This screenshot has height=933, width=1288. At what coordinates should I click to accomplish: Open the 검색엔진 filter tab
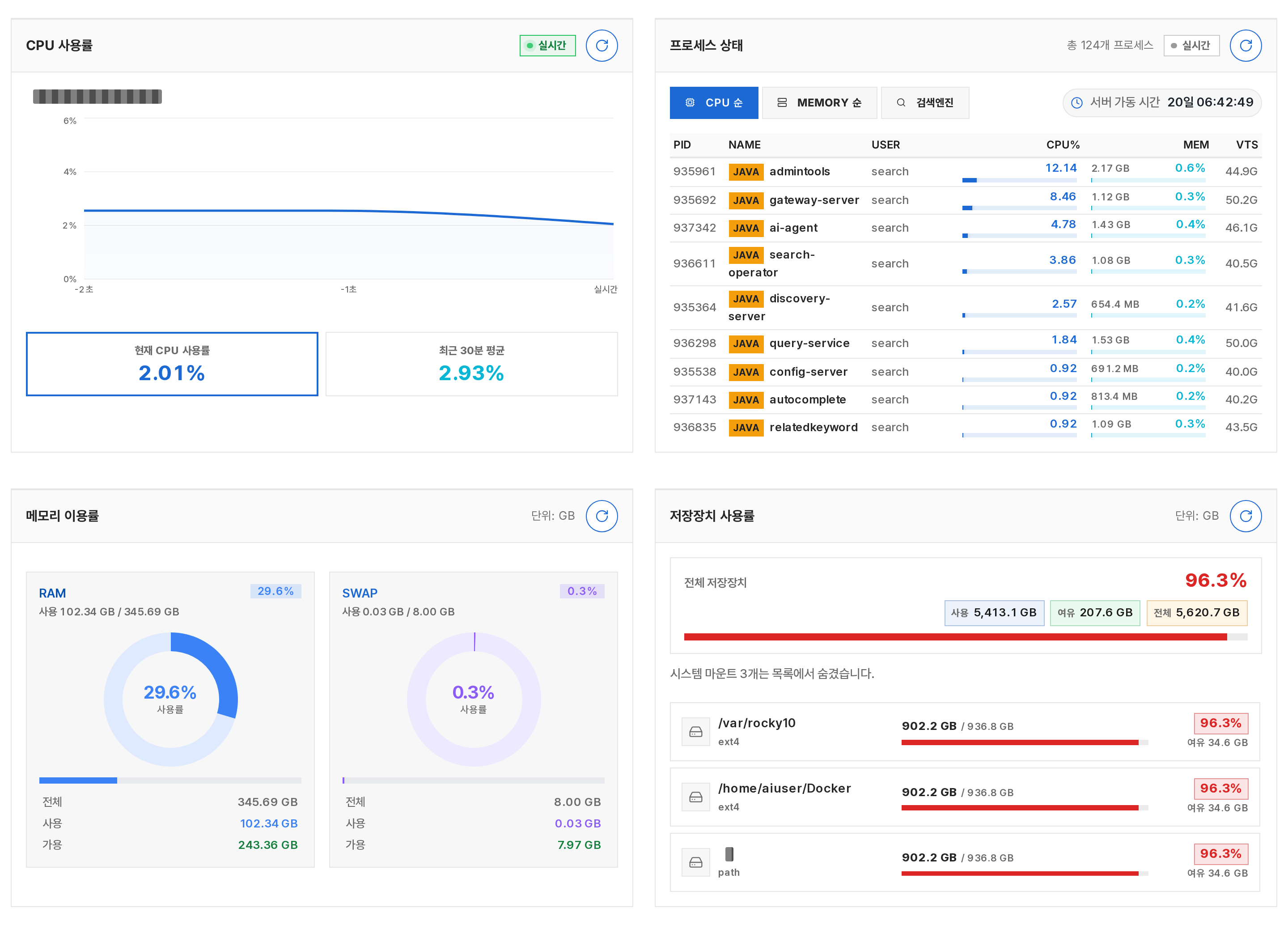click(x=924, y=103)
